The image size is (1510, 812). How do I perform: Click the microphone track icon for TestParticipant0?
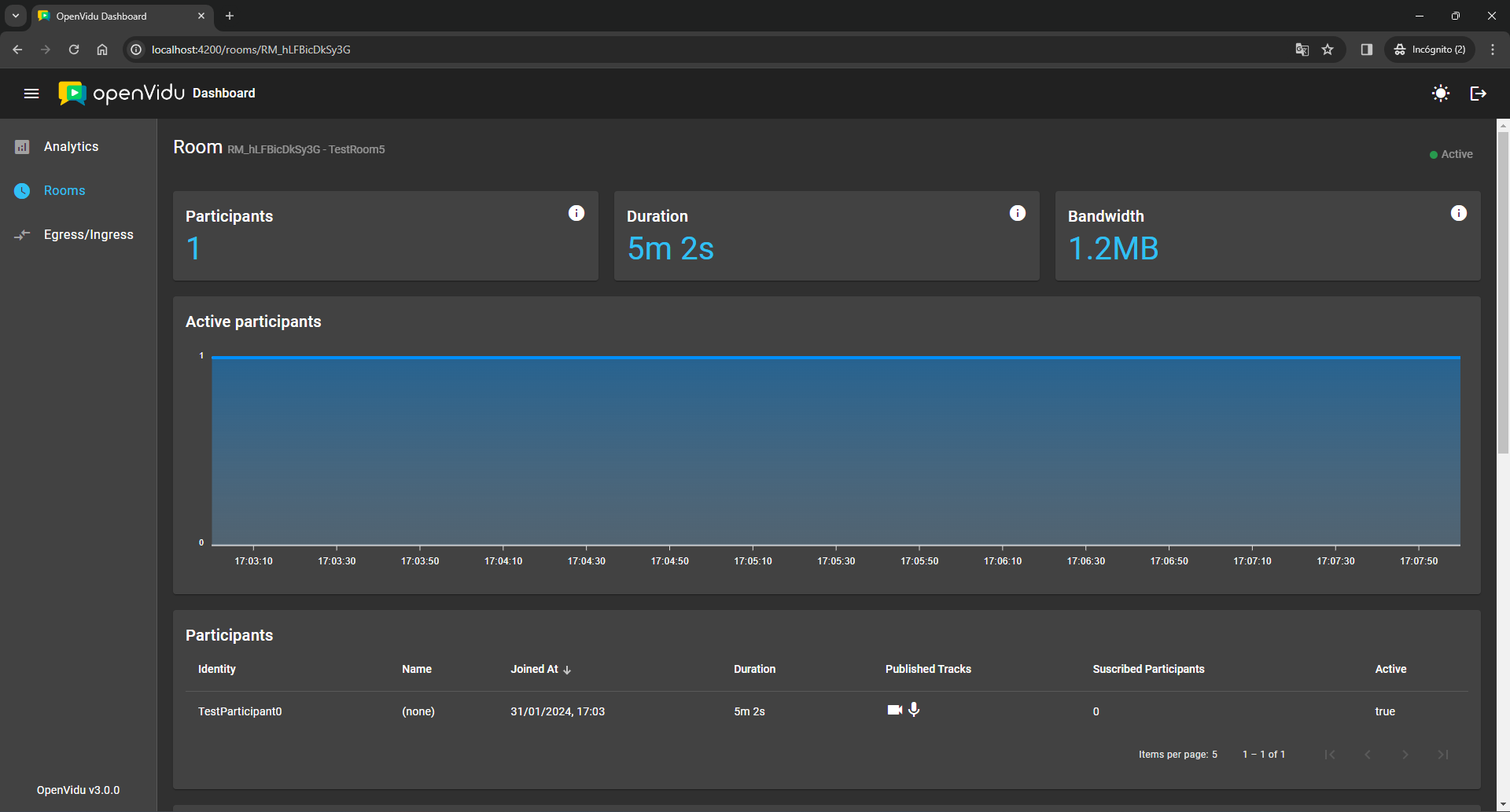coord(914,710)
